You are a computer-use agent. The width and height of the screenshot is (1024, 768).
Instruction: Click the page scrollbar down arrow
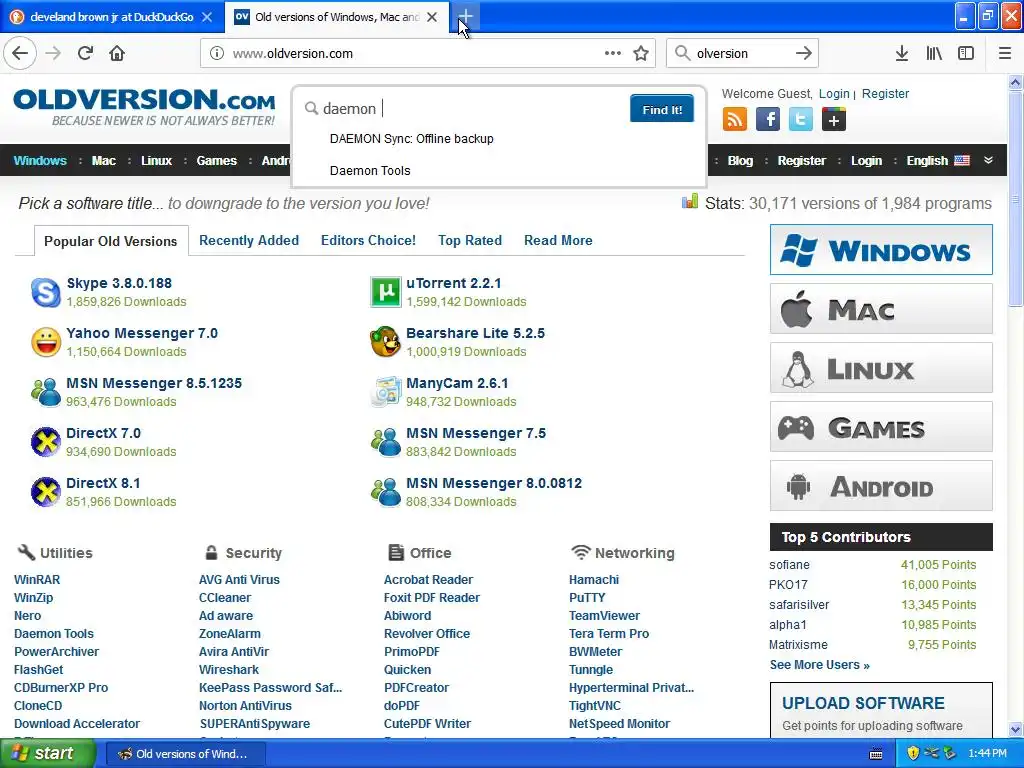click(x=1016, y=729)
